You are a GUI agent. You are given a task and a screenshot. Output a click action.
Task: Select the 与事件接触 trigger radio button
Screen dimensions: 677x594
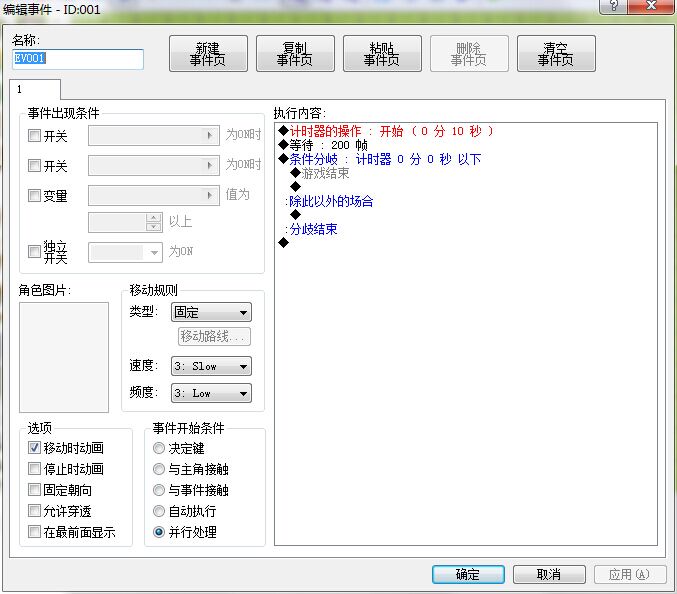pos(159,490)
